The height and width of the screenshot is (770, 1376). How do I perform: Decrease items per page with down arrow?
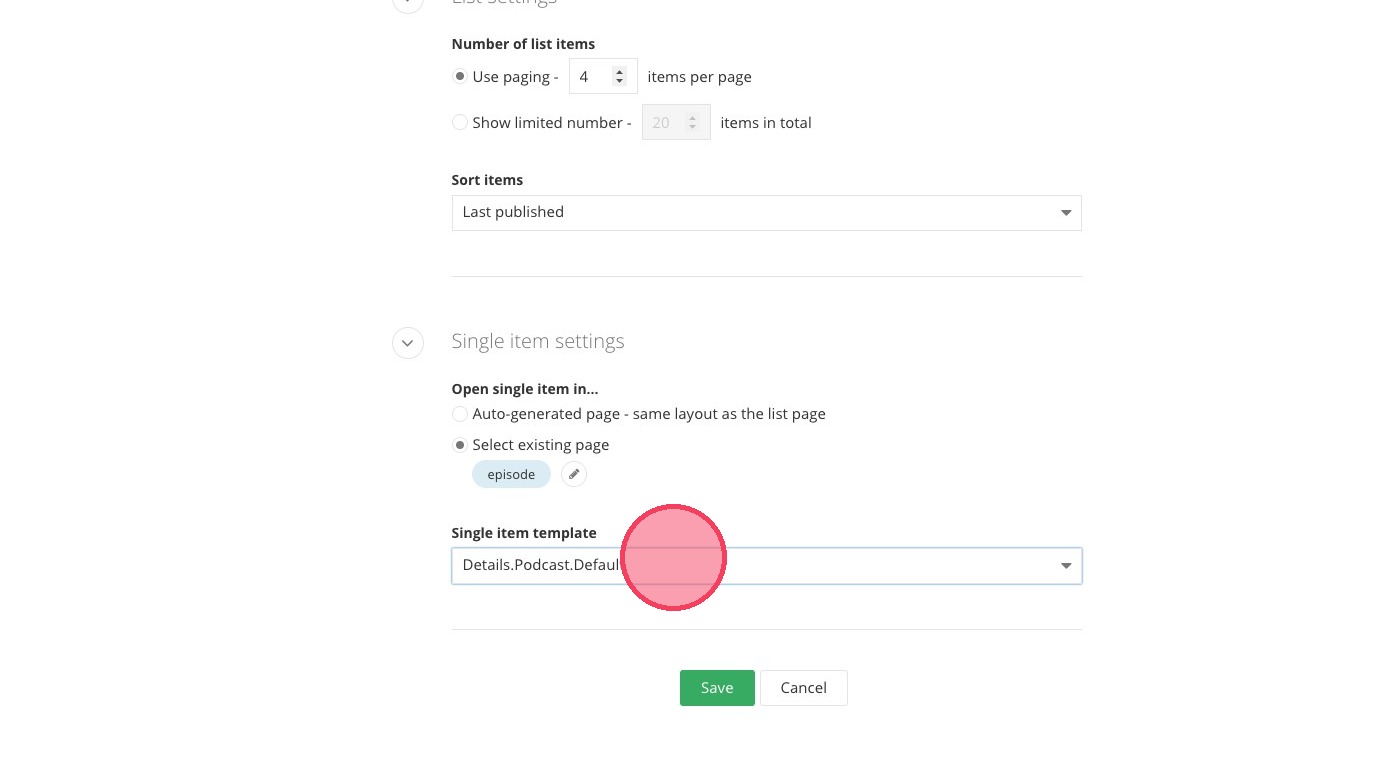[620, 82]
